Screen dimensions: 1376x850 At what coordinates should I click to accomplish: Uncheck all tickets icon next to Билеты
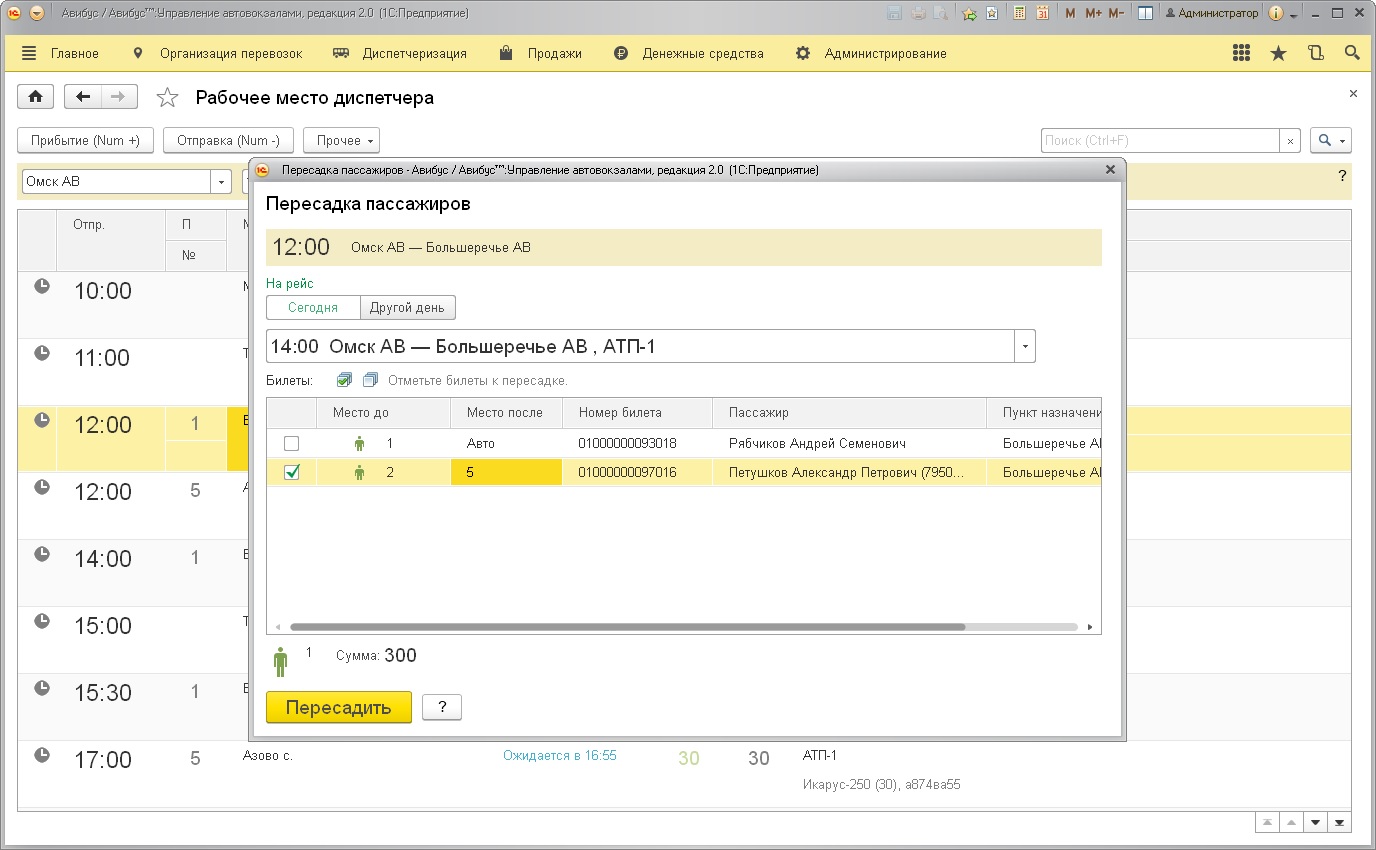(370, 380)
